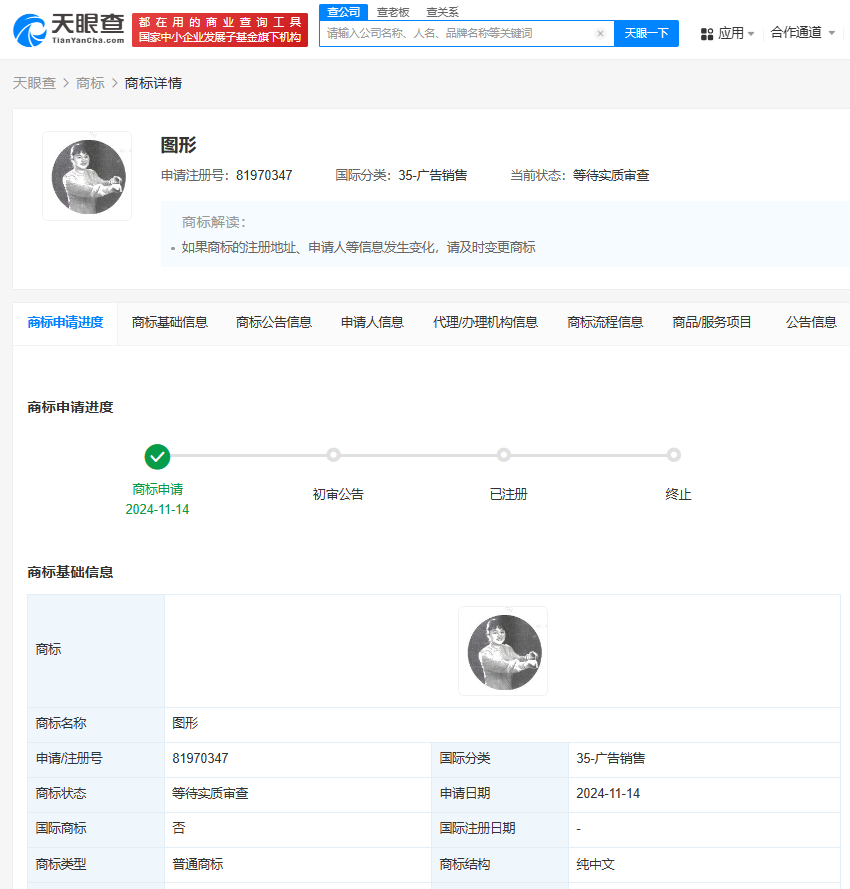Click the green check 商标申请 step icon
The height and width of the screenshot is (889, 850).
(x=157, y=457)
